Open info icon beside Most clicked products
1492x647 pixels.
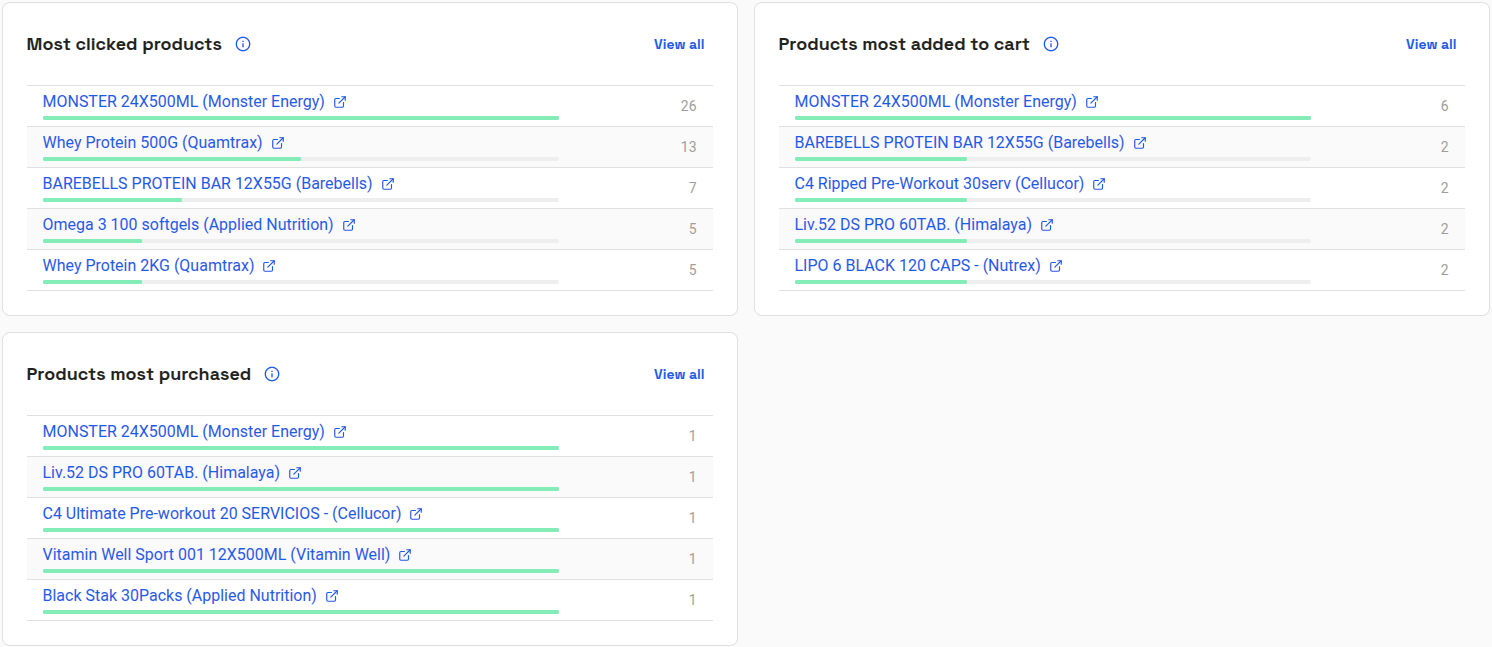[x=243, y=44]
